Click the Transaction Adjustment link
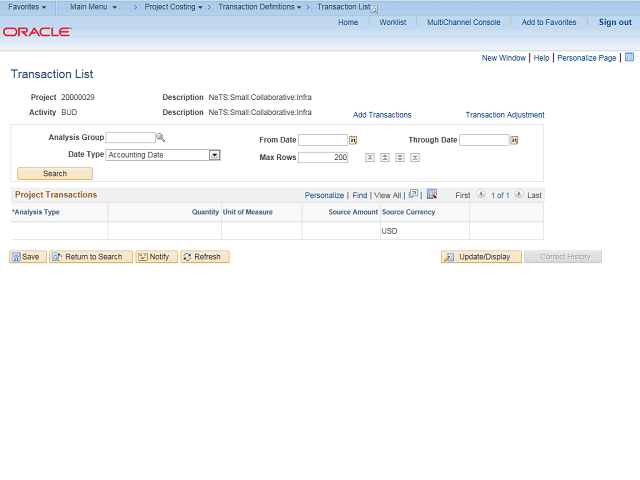Viewport: 640px width, 480px height. pos(505,115)
